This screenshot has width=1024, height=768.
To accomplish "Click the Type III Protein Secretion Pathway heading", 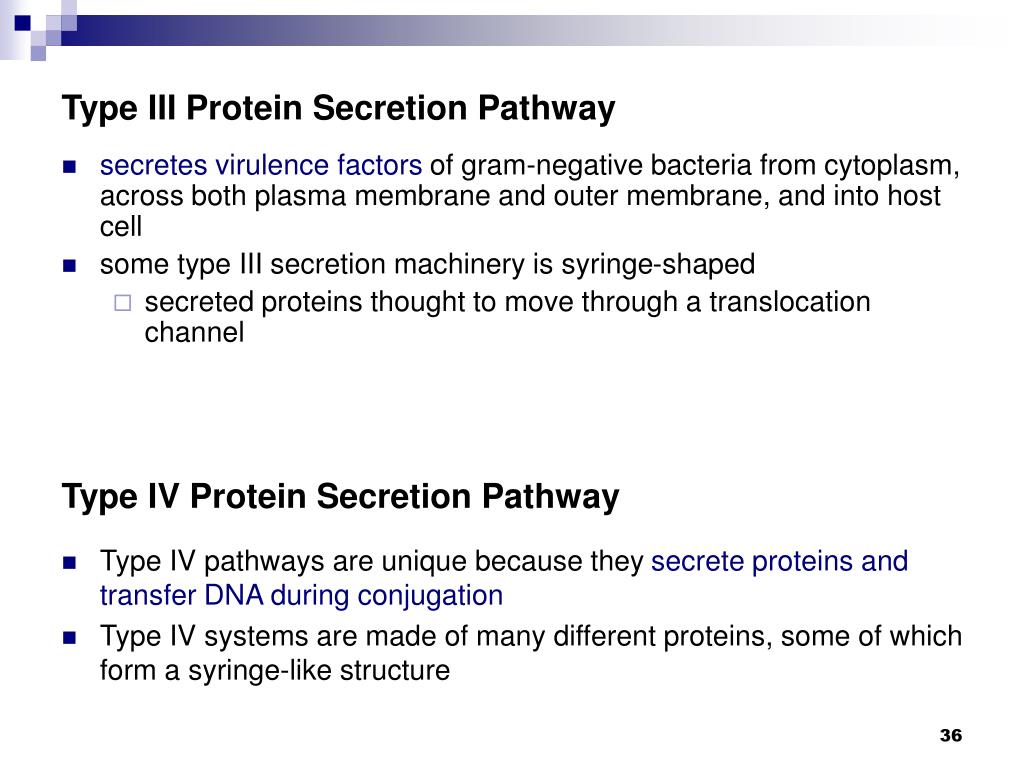I will click(x=338, y=108).
